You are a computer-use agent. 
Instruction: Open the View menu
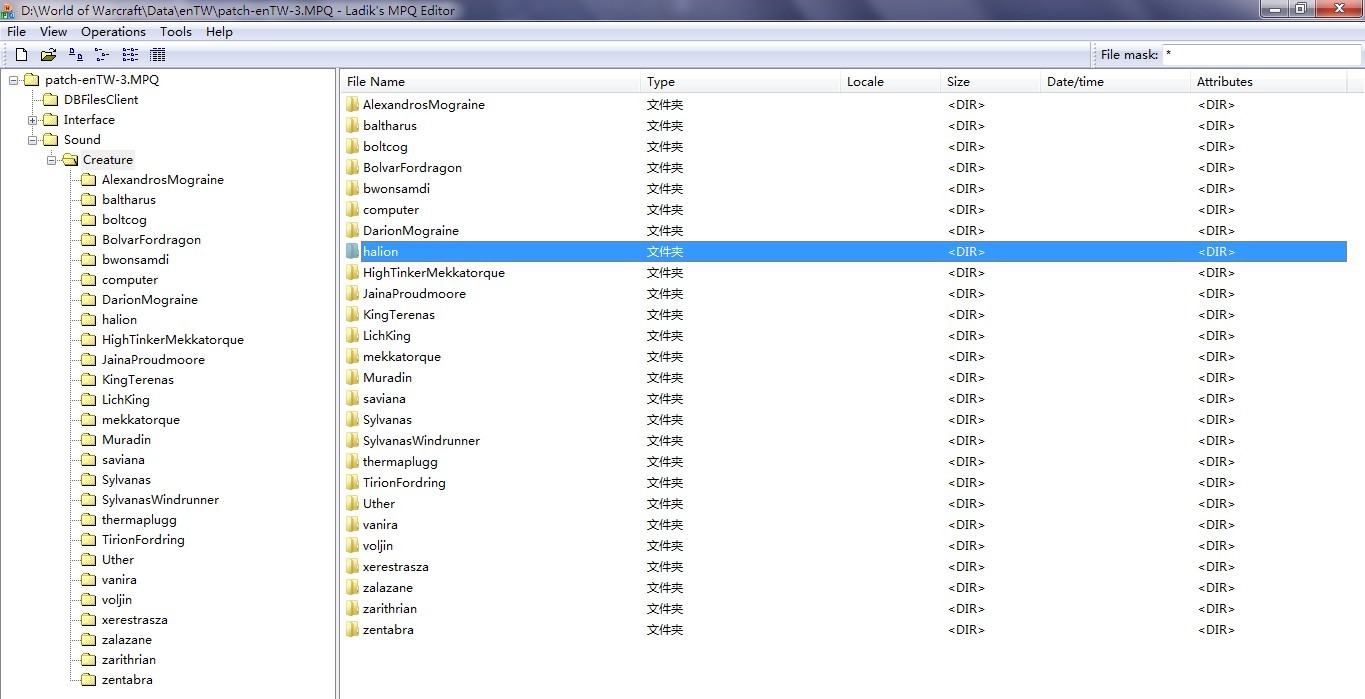pyautogui.click(x=52, y=31)
